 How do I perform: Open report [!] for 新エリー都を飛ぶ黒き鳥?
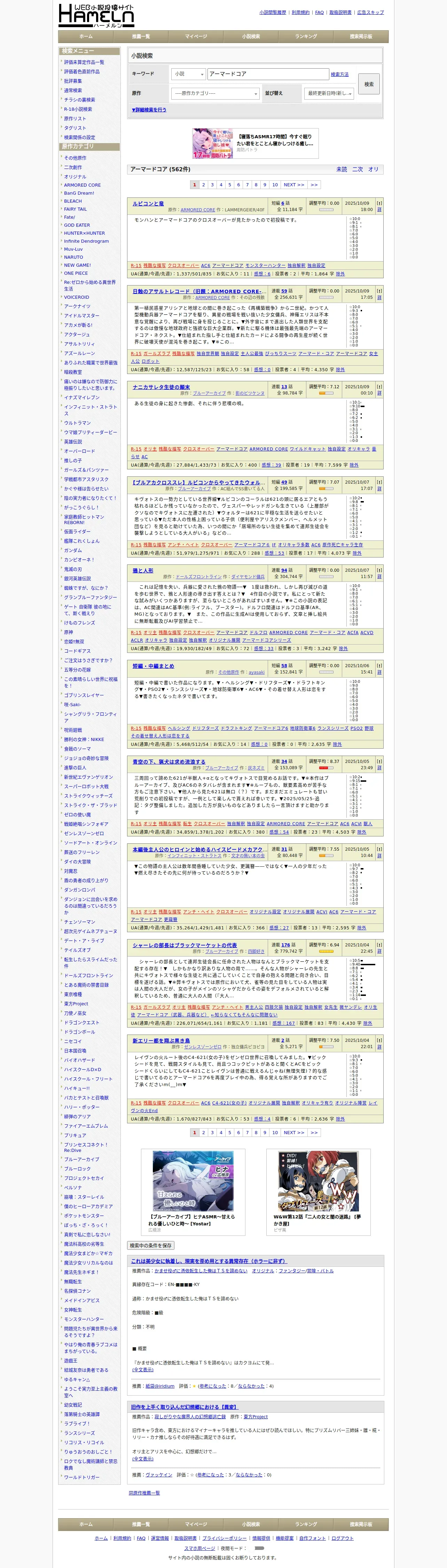coord(379,1040)
